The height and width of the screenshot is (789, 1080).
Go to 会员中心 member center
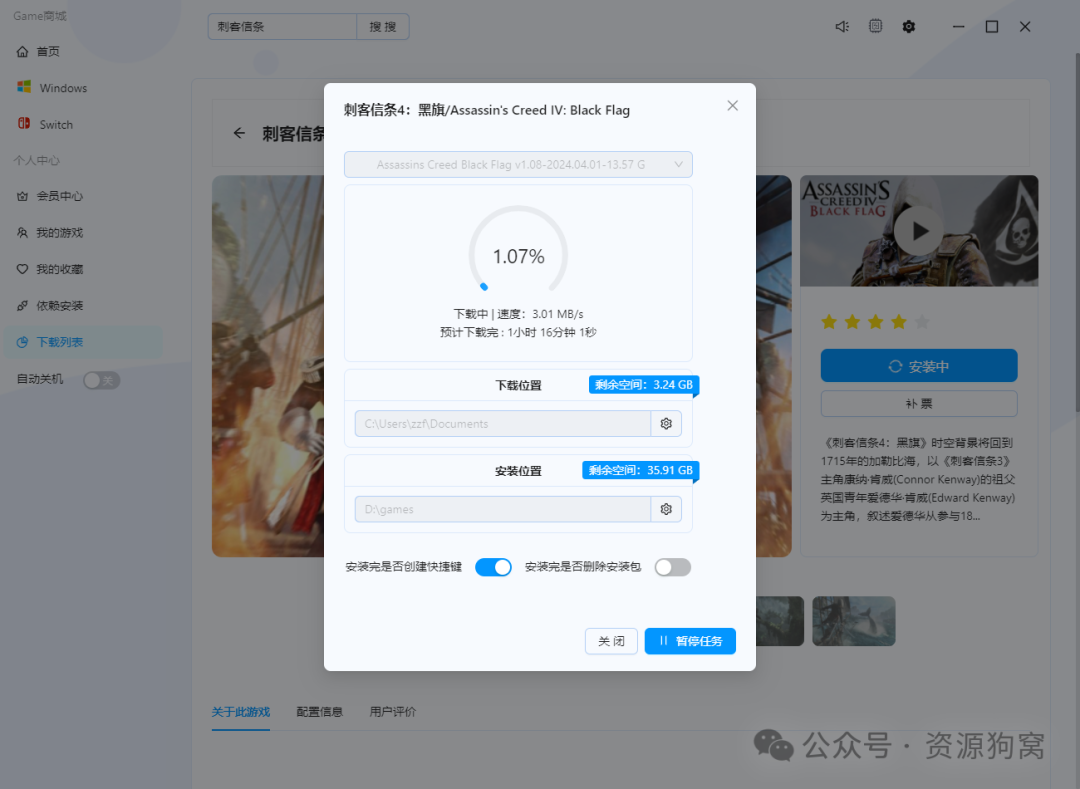50,196
